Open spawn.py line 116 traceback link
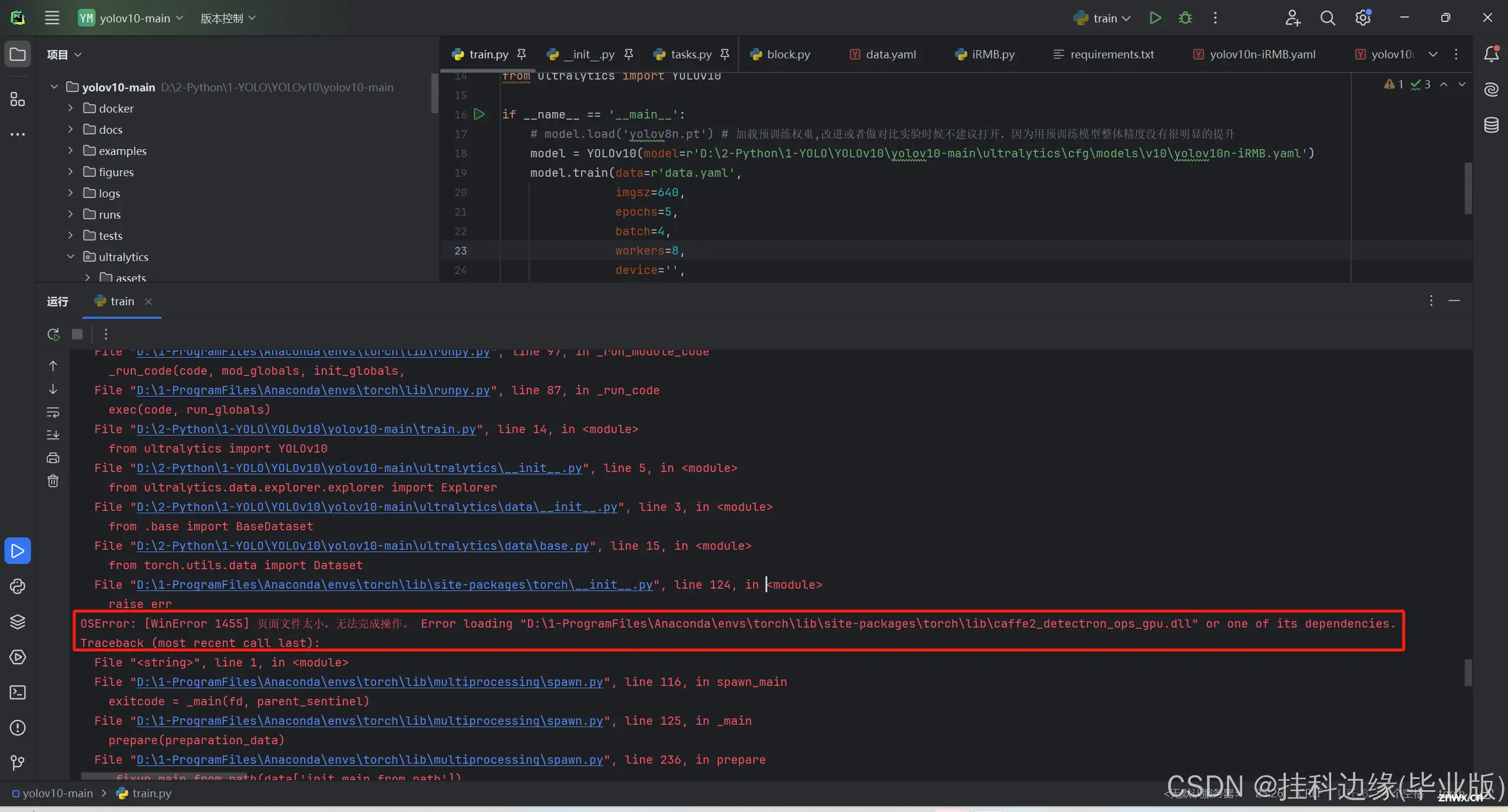The image size is (1508, 812). [x=369, y=682]
